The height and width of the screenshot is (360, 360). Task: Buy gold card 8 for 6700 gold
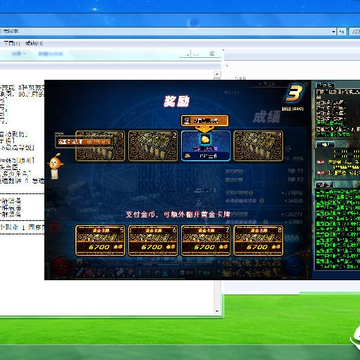pyautogui.click(x=258, y=240)
